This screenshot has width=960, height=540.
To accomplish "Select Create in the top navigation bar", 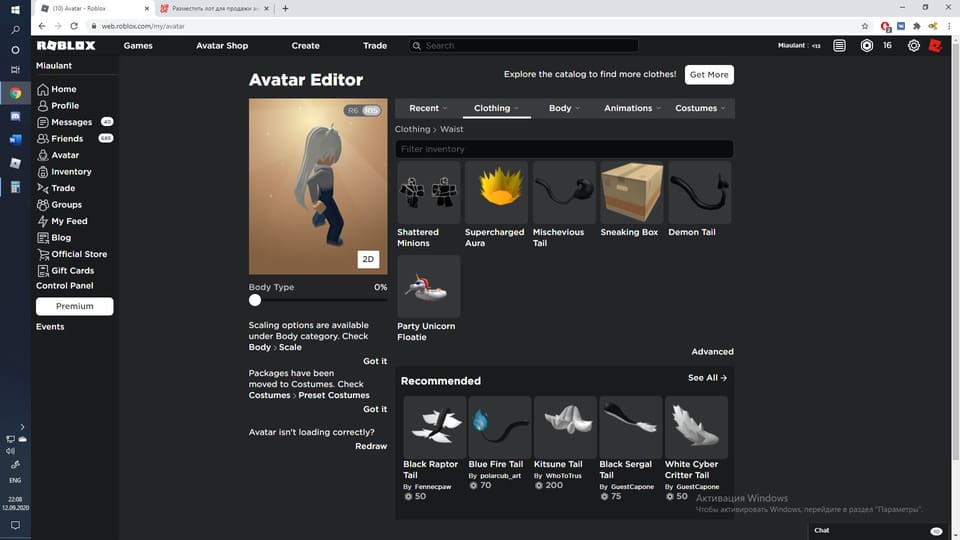I will [305, 45].
